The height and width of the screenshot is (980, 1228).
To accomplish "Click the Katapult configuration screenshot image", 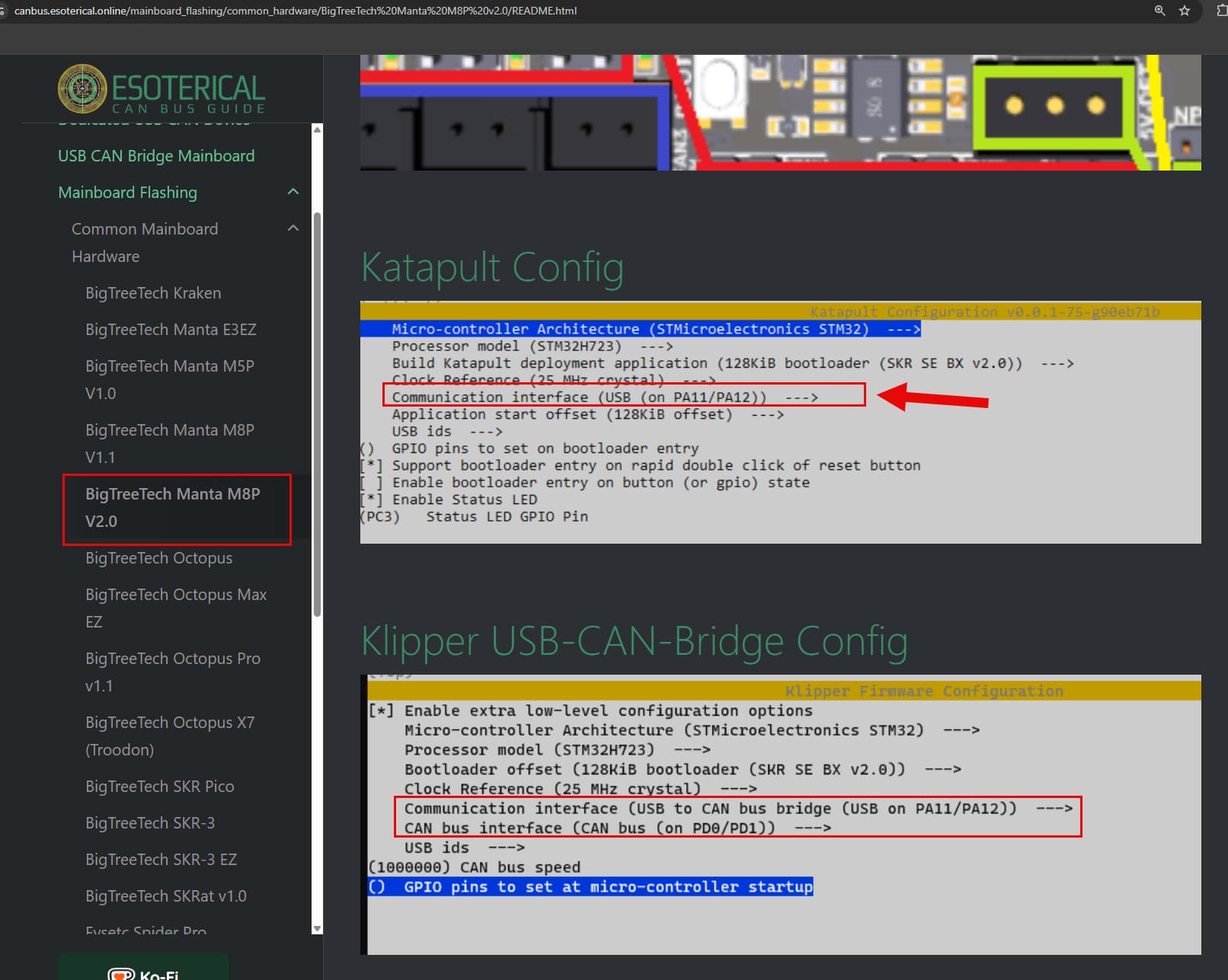I will point(780,423).
